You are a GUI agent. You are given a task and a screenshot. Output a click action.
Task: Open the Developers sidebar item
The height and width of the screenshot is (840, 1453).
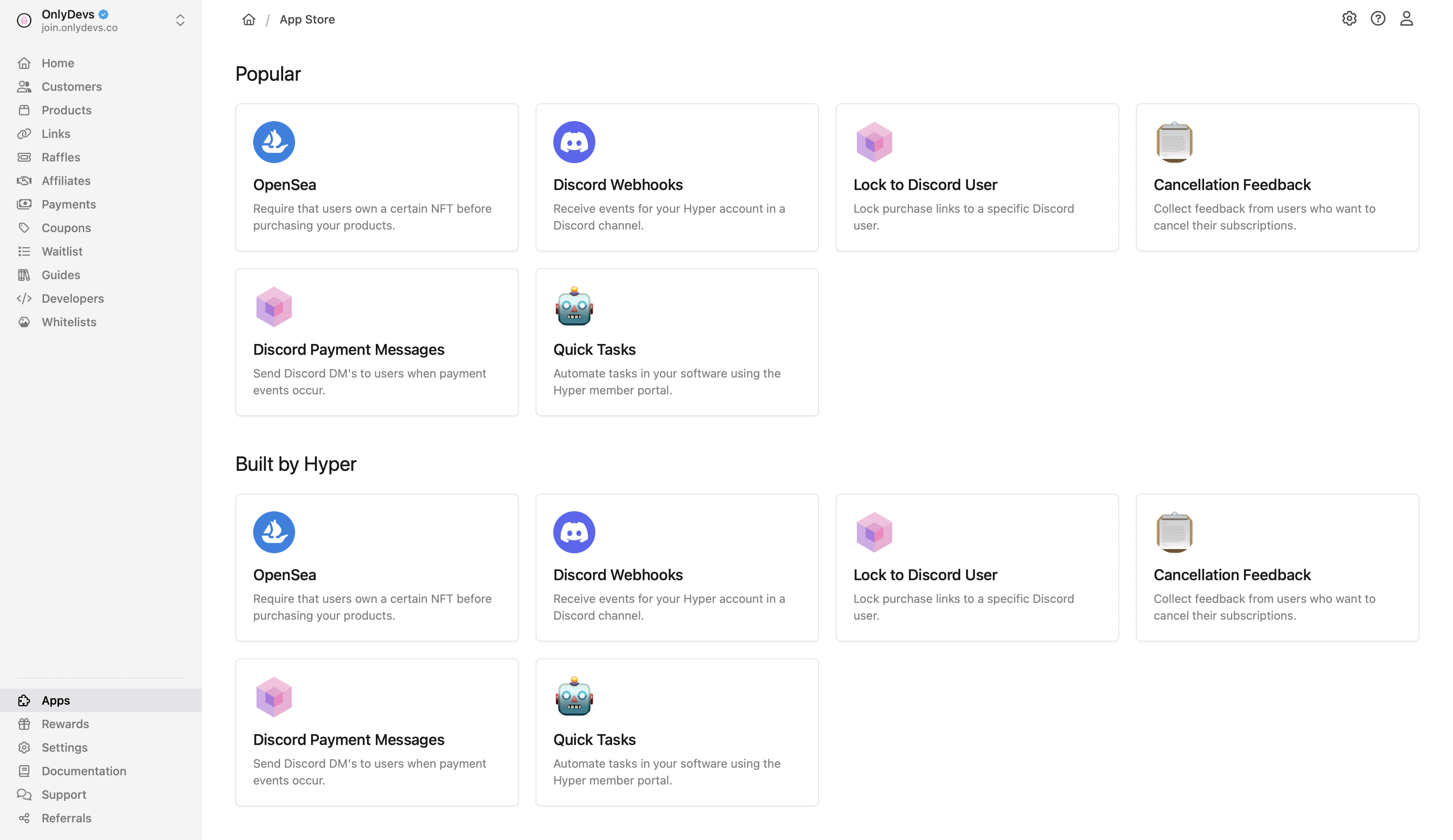[73, 298]
